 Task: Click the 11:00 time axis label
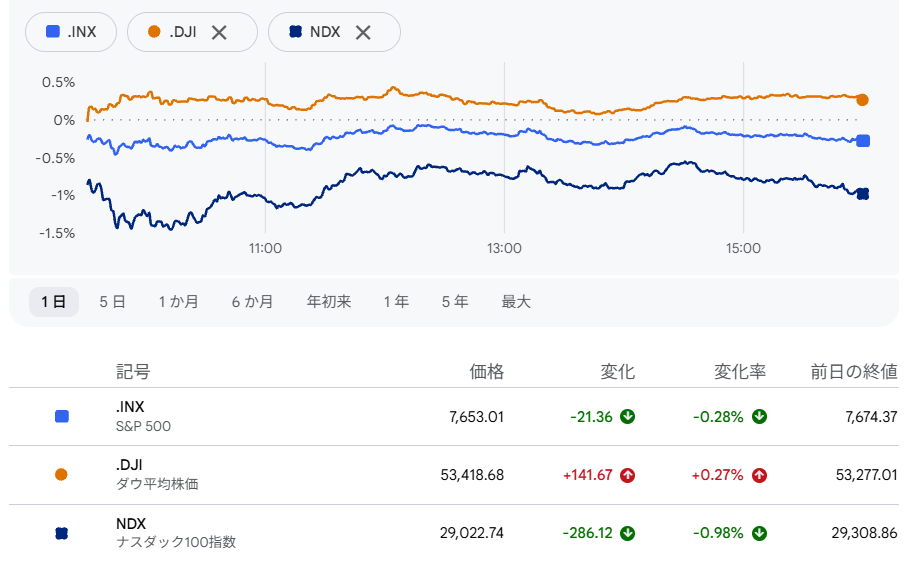pos(265,248)
